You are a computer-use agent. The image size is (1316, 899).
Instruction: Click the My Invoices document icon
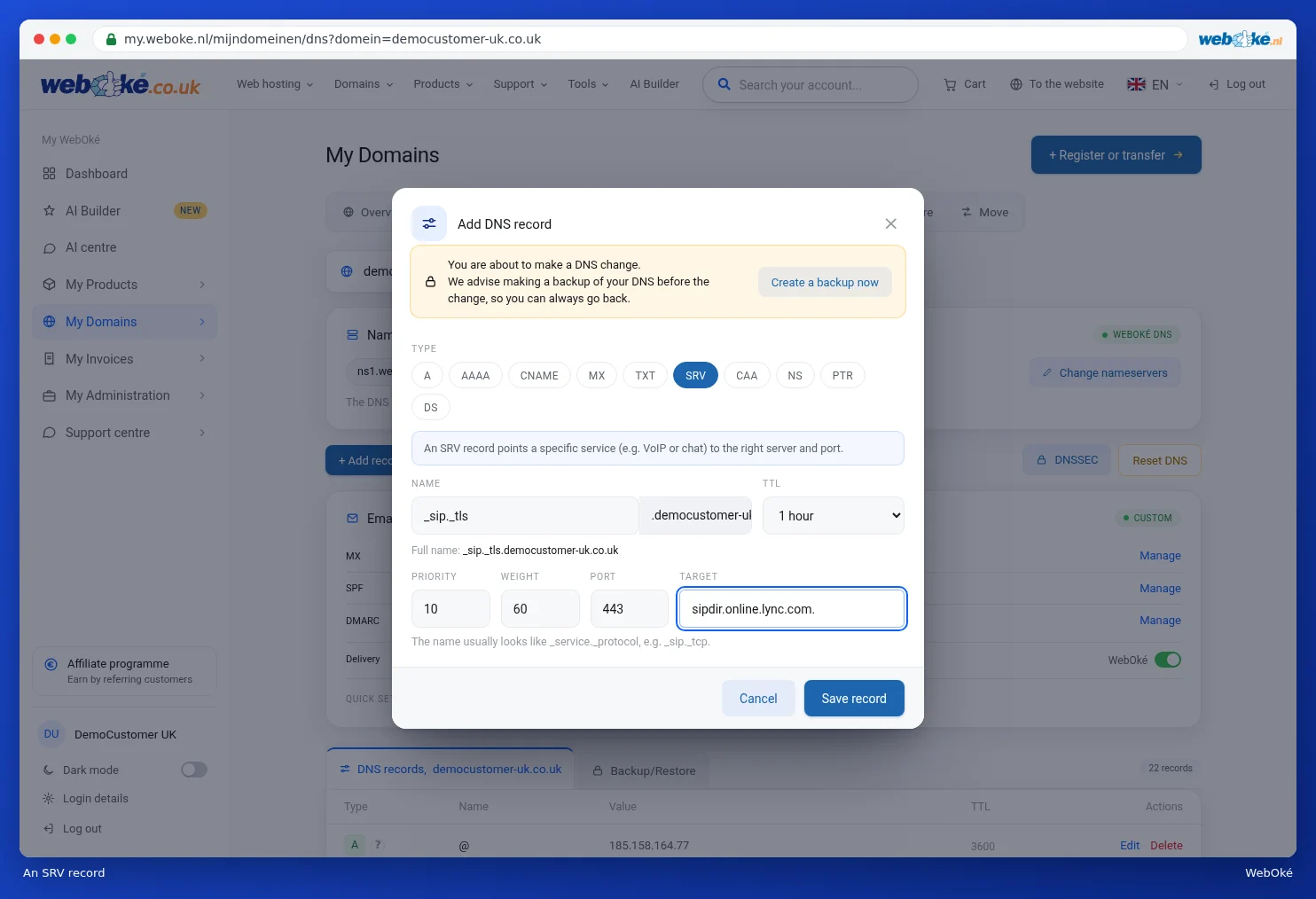coord(50,359)
